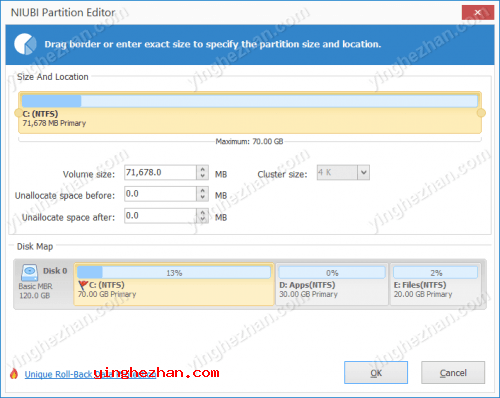Click the Cluster size: label
500x398 pixels.
(282, 174)
